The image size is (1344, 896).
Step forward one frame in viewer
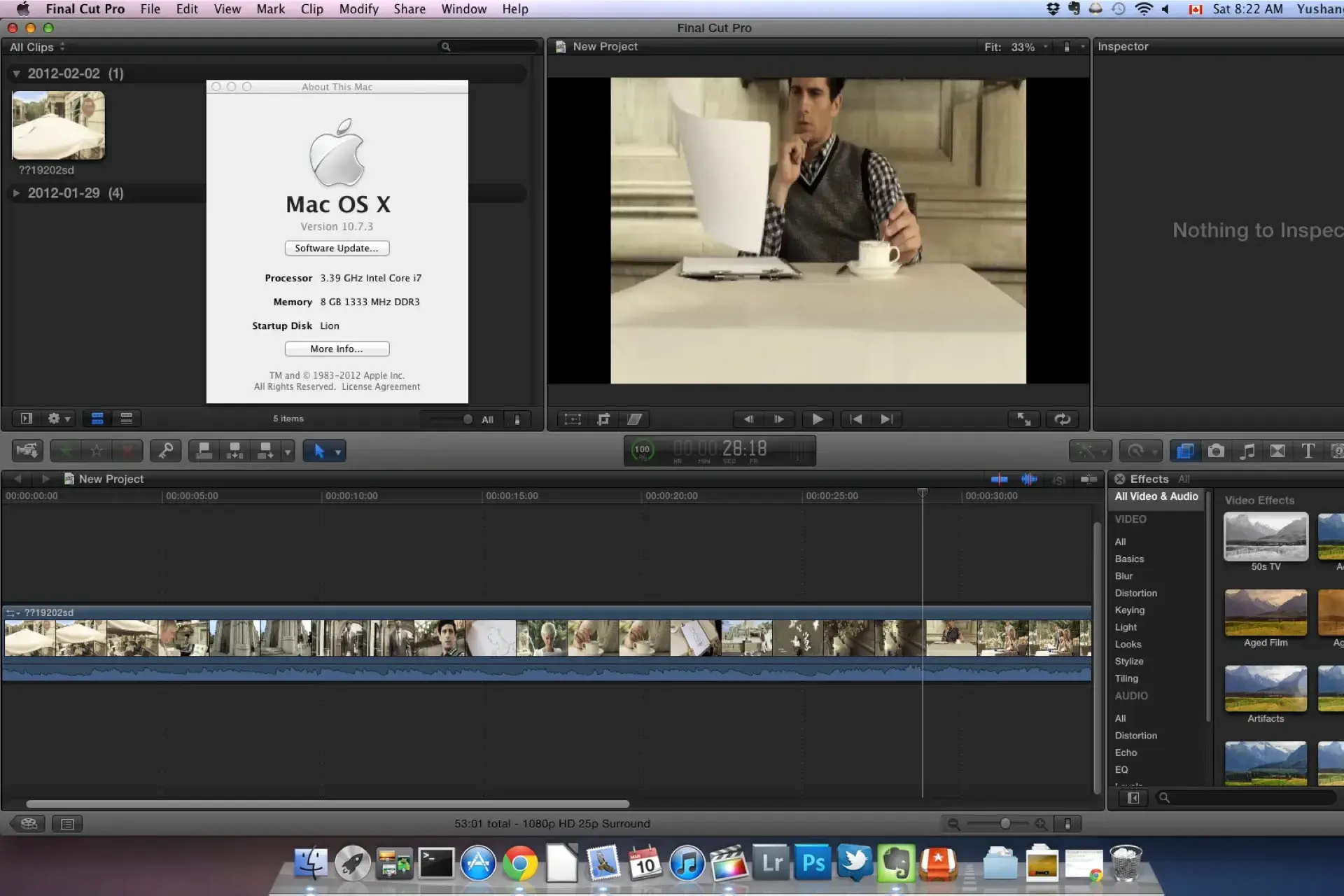click(779, 419)
